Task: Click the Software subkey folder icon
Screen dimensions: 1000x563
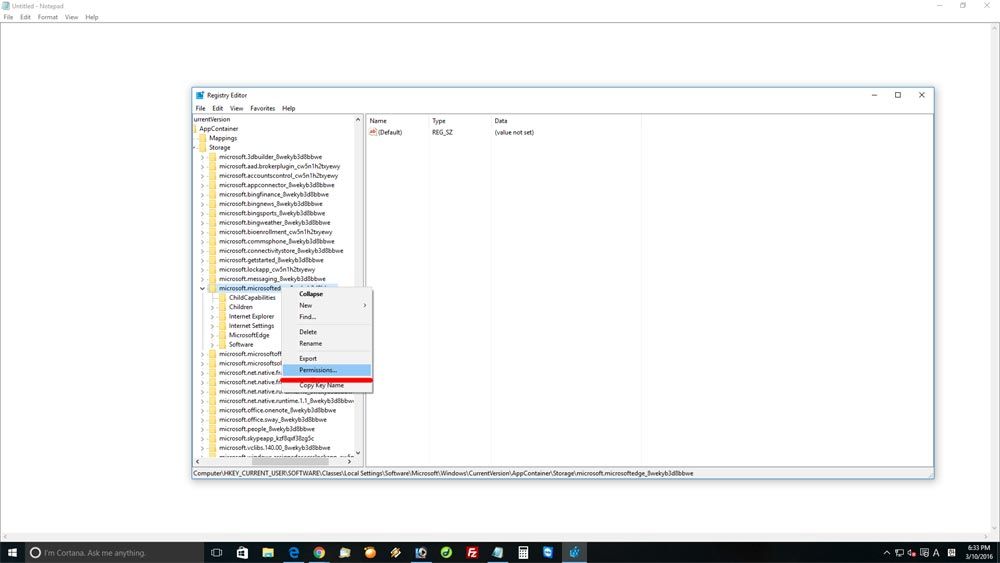Action: pyautogui.click(x=223, y=344)
